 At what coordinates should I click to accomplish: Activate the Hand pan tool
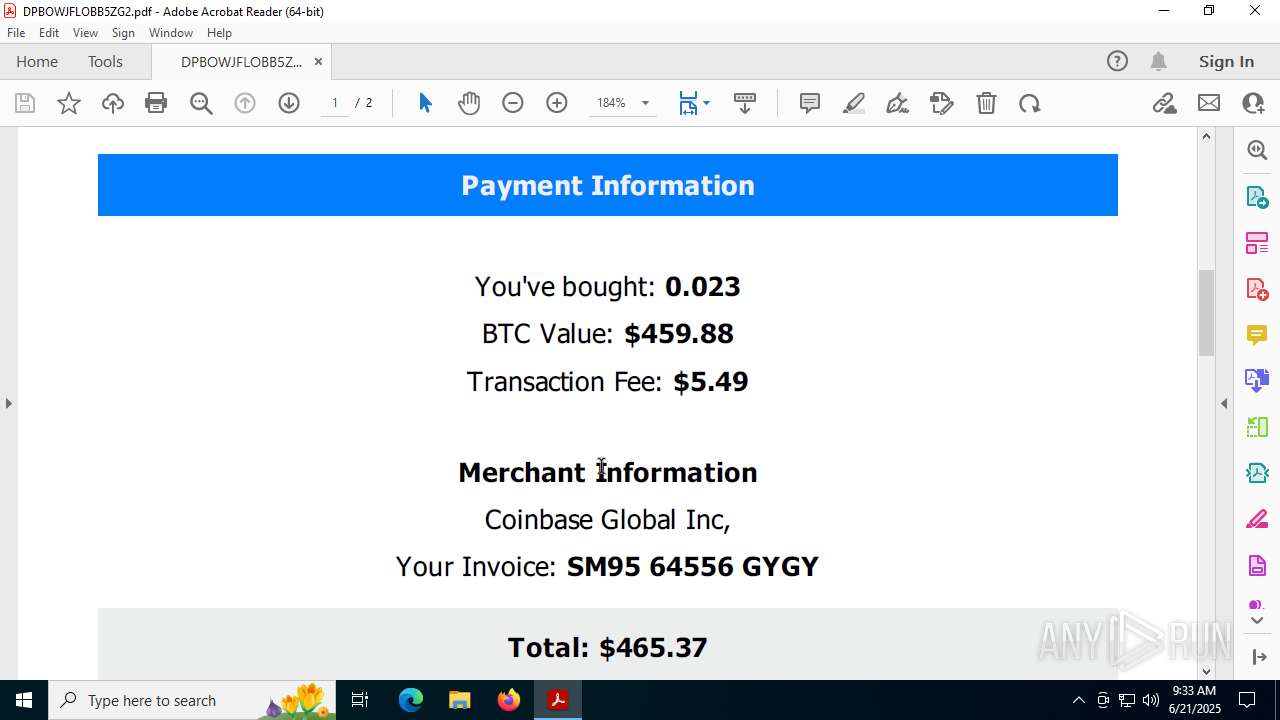click(469, 103)
